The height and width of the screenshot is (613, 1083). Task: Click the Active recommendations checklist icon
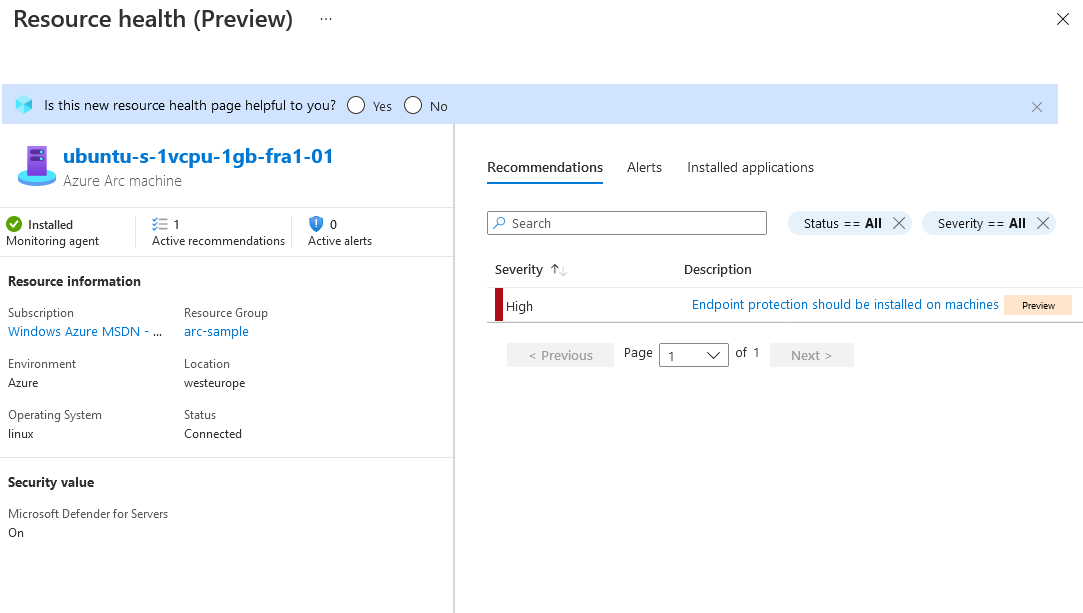pos(160,224)
